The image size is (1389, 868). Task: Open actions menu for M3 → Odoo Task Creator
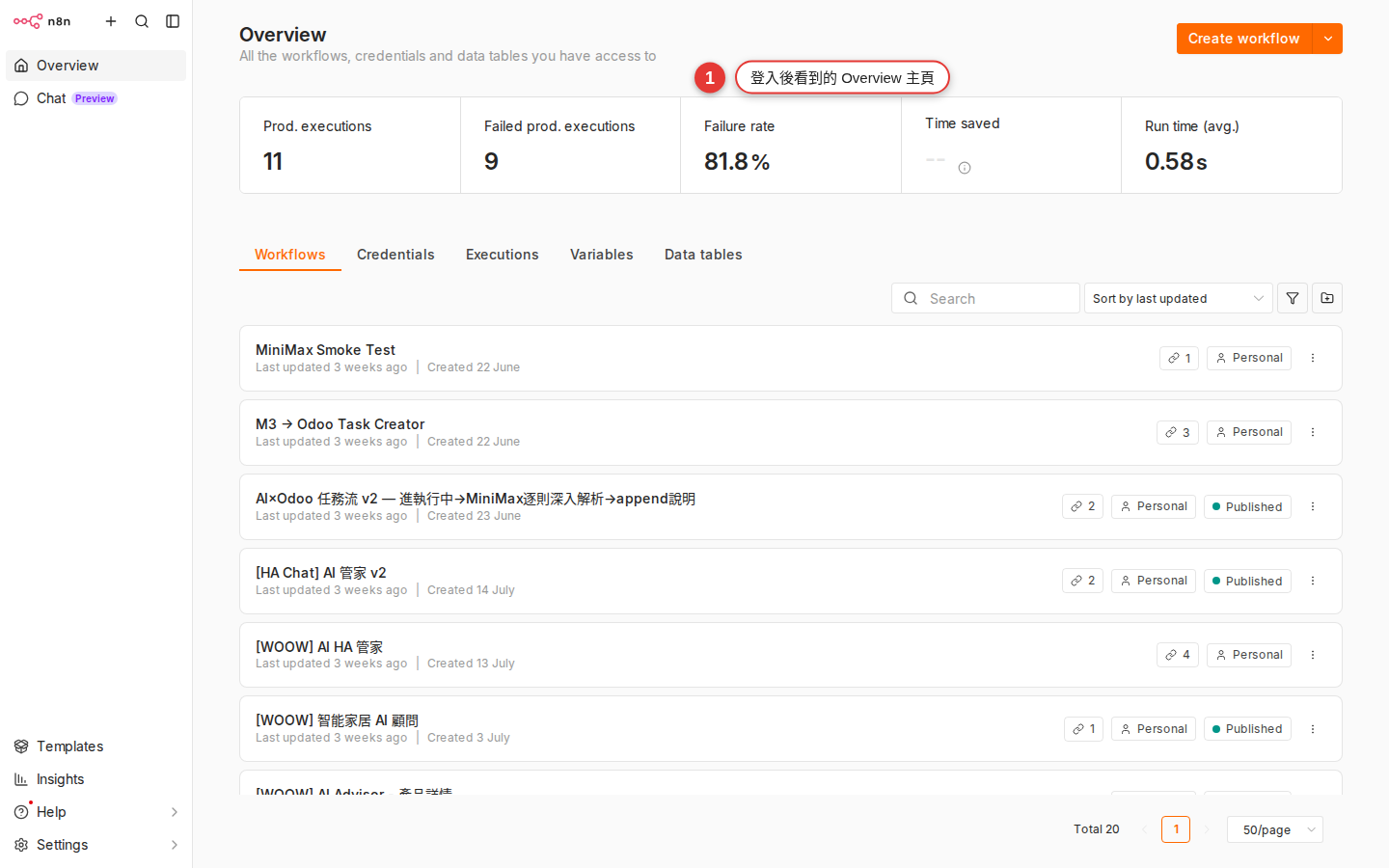coord(1313,432)
